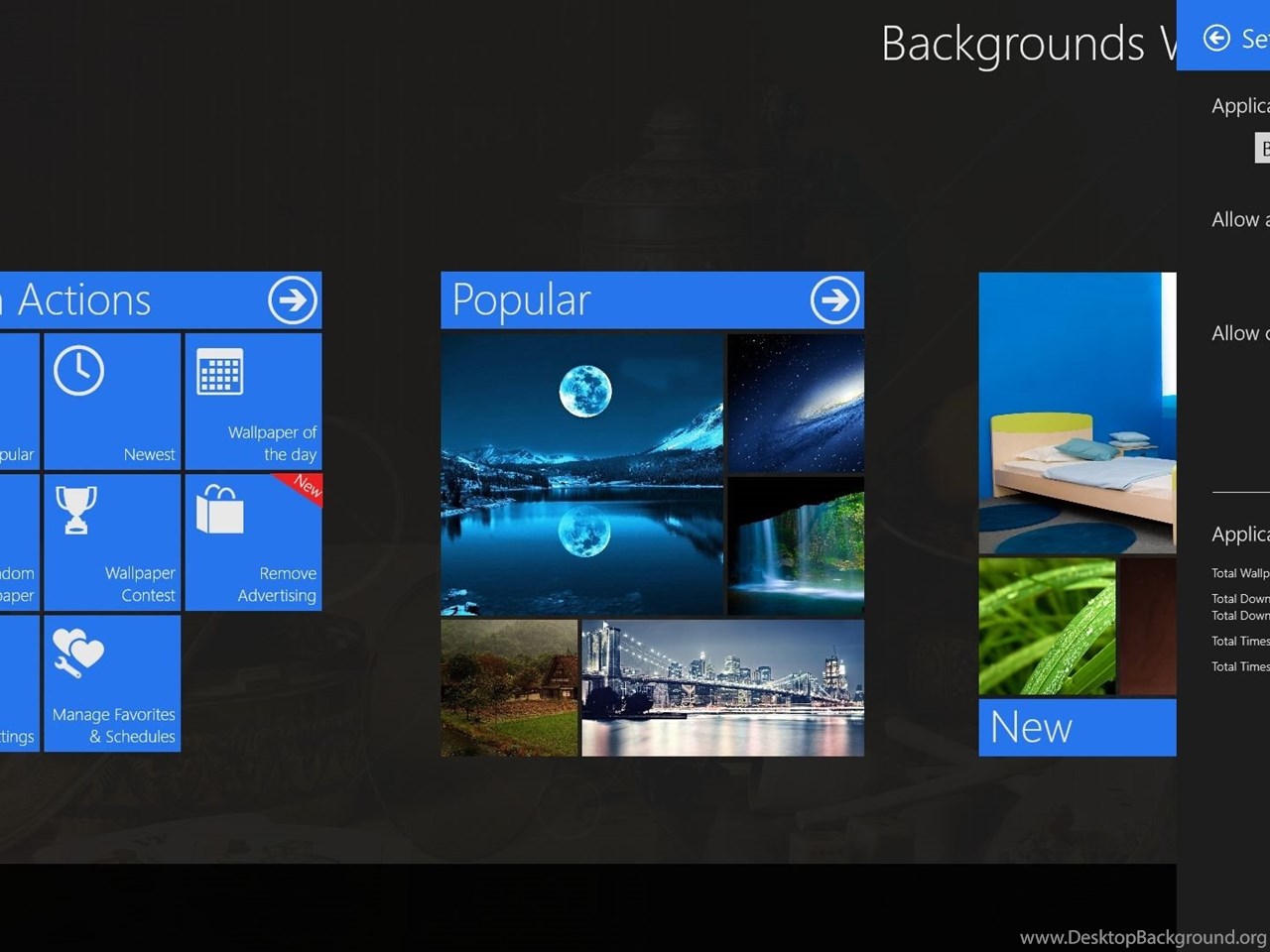This screenshot has width=1270, height=952.
Task: Click the Popular section heading text
Action: click(522, 299)
